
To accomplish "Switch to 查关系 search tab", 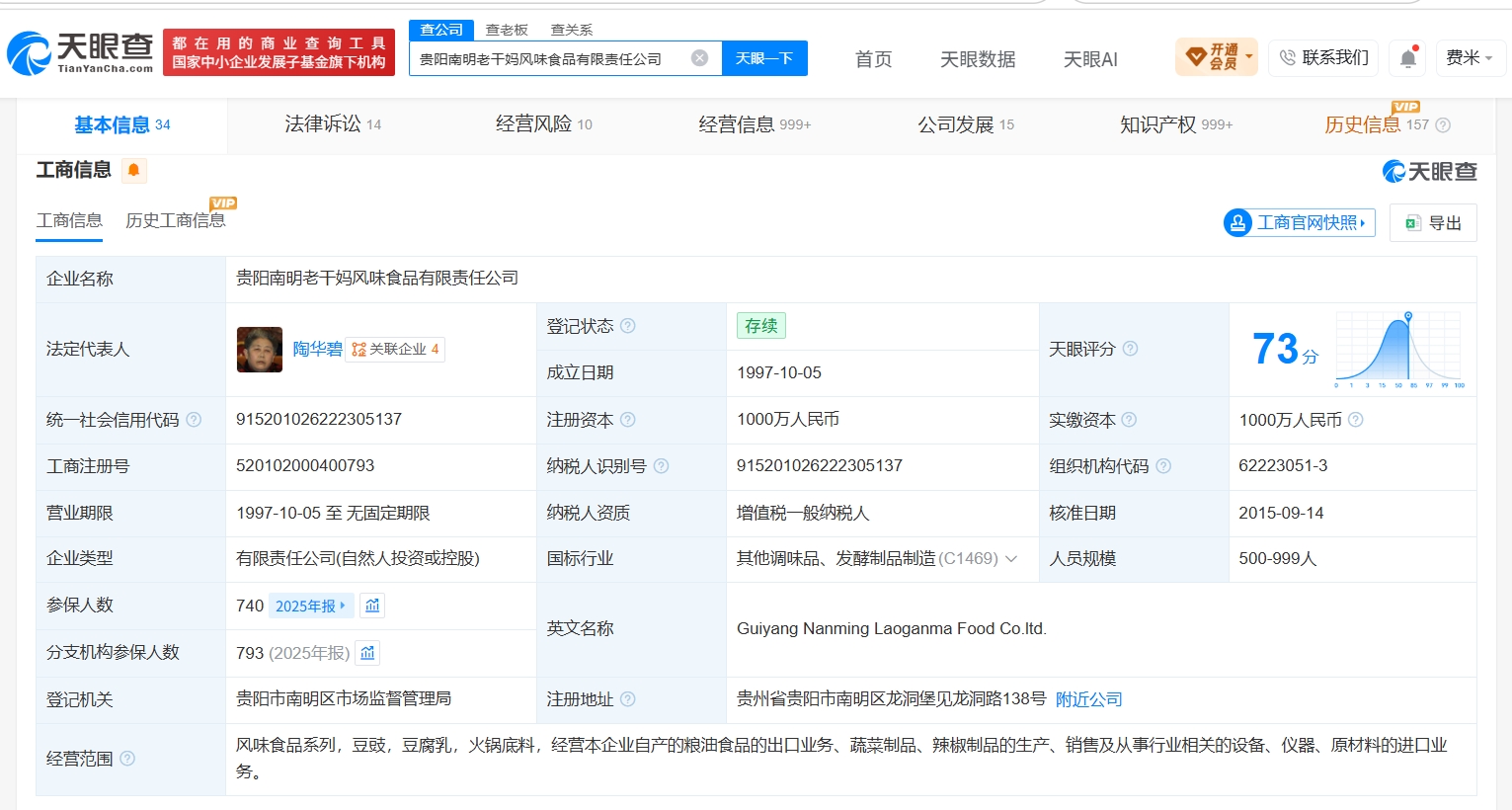I will tap(572, 30).
